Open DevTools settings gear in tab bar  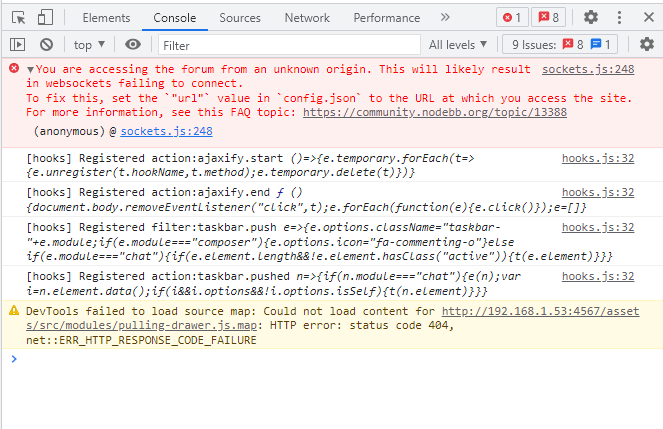[x=591, y=17]
